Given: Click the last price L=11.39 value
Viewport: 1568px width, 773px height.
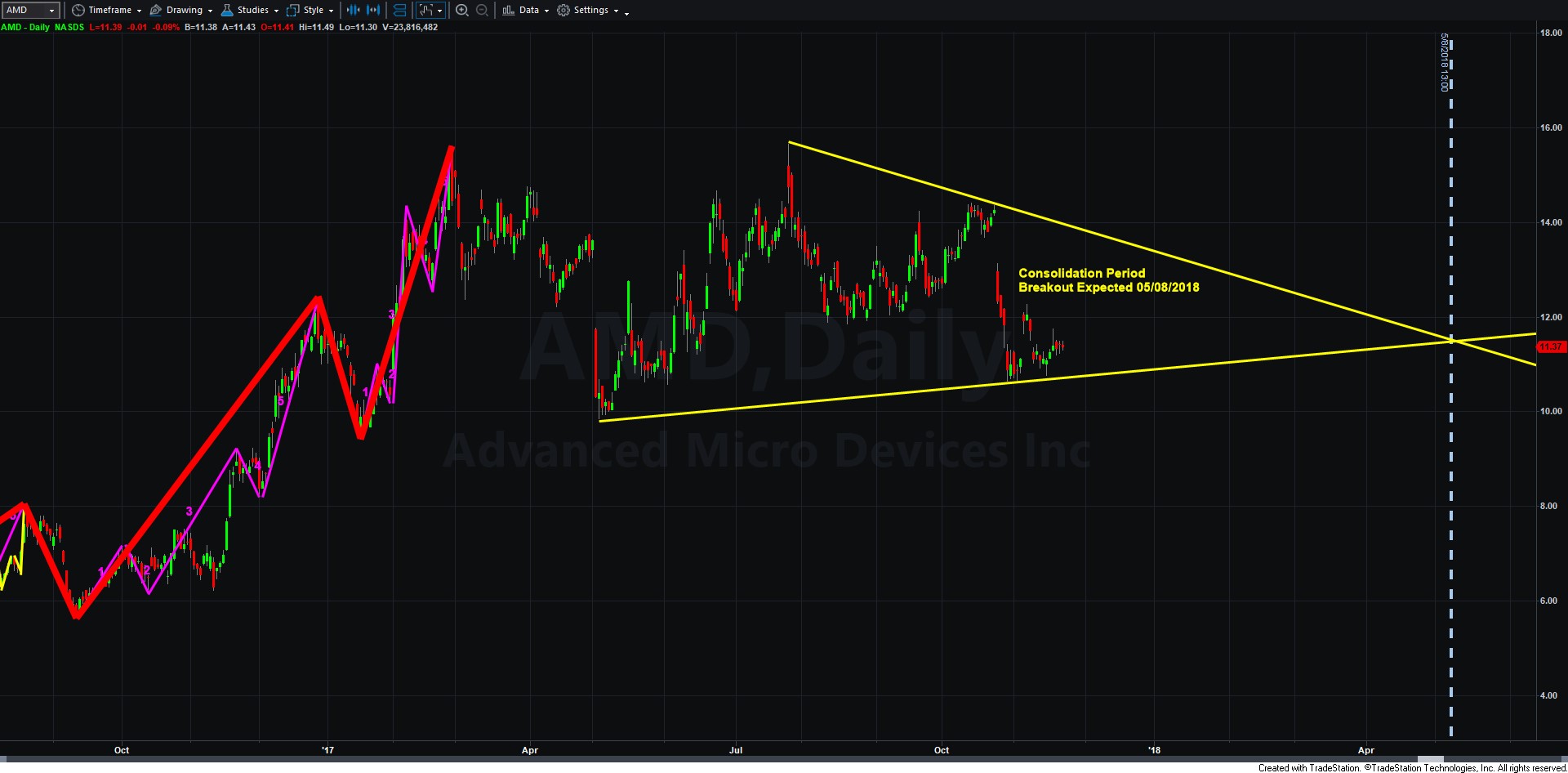Looking at the screenshot, I should click(x=105, y=27).
